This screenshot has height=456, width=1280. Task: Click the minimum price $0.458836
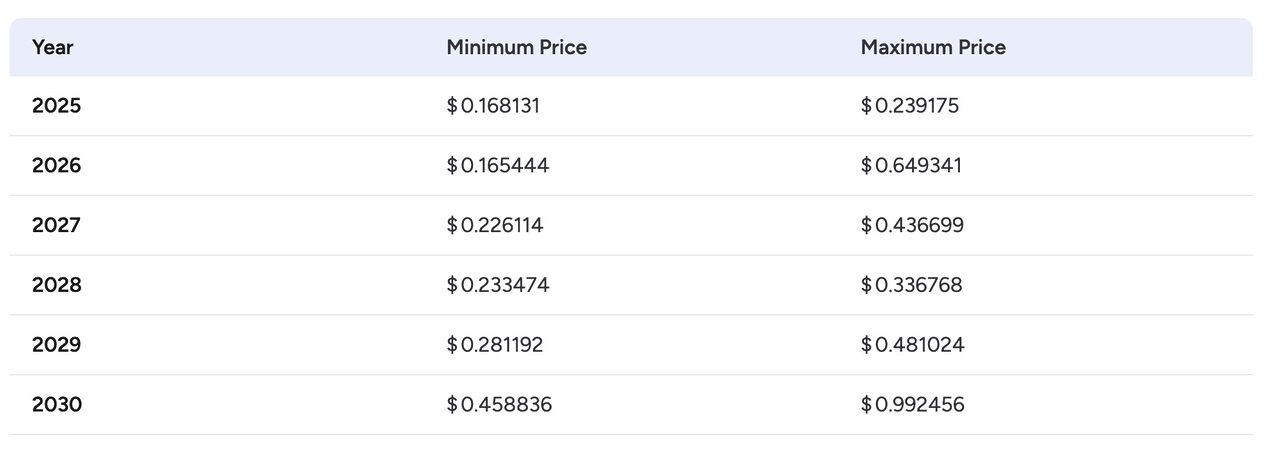point(498,405)
